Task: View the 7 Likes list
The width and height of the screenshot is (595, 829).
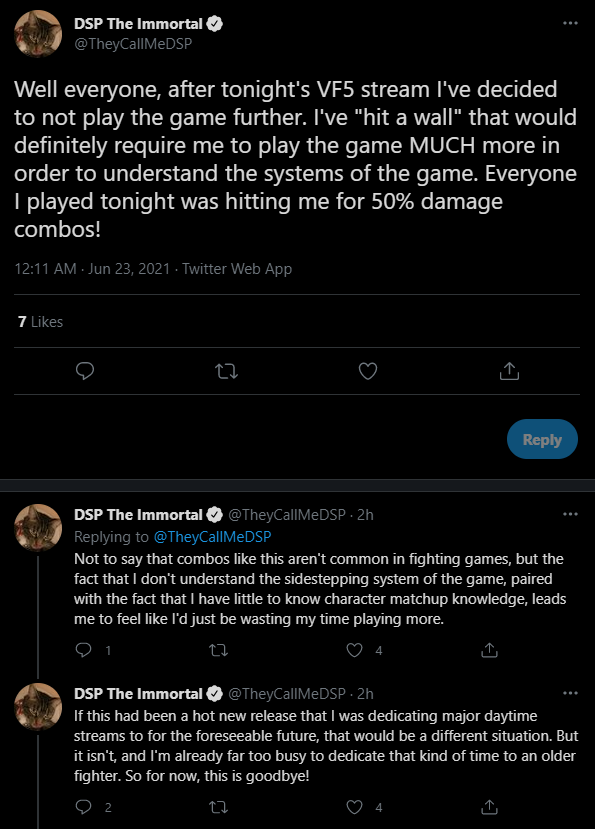Action: click(x=40, y=321)
